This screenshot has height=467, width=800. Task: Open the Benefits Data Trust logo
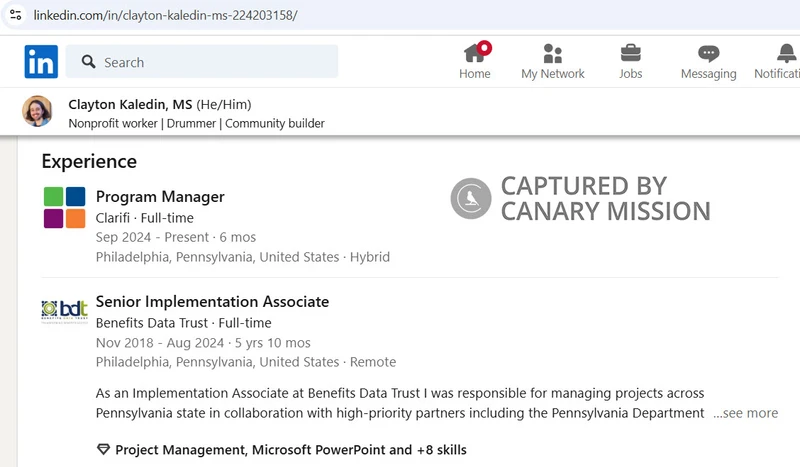coord(64,311)
